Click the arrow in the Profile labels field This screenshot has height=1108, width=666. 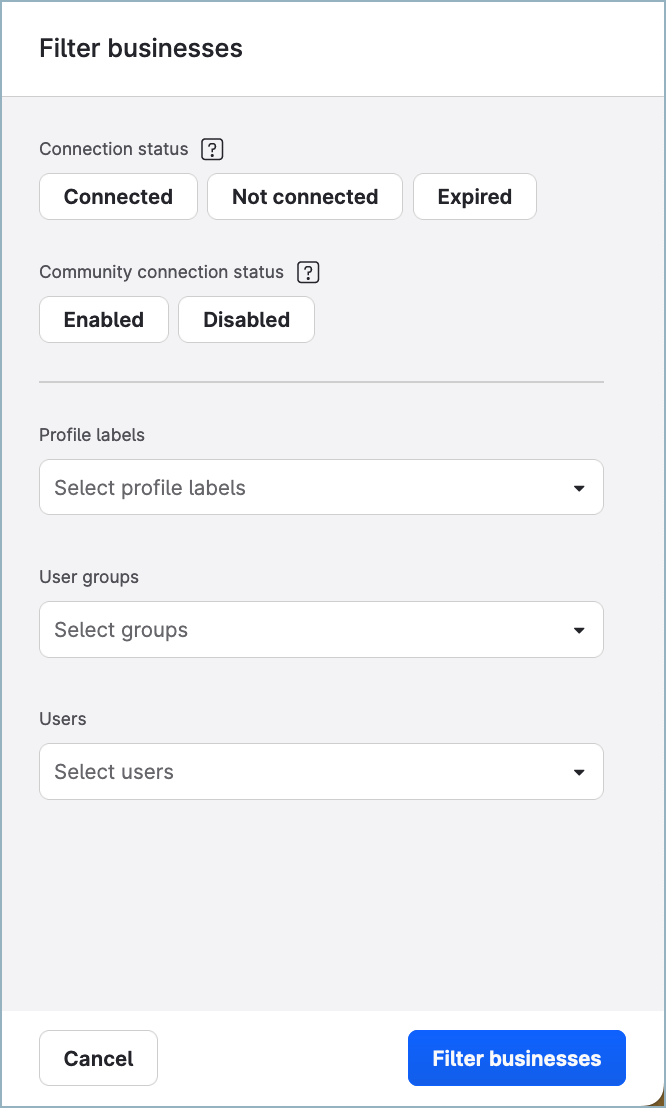[578, 489]
